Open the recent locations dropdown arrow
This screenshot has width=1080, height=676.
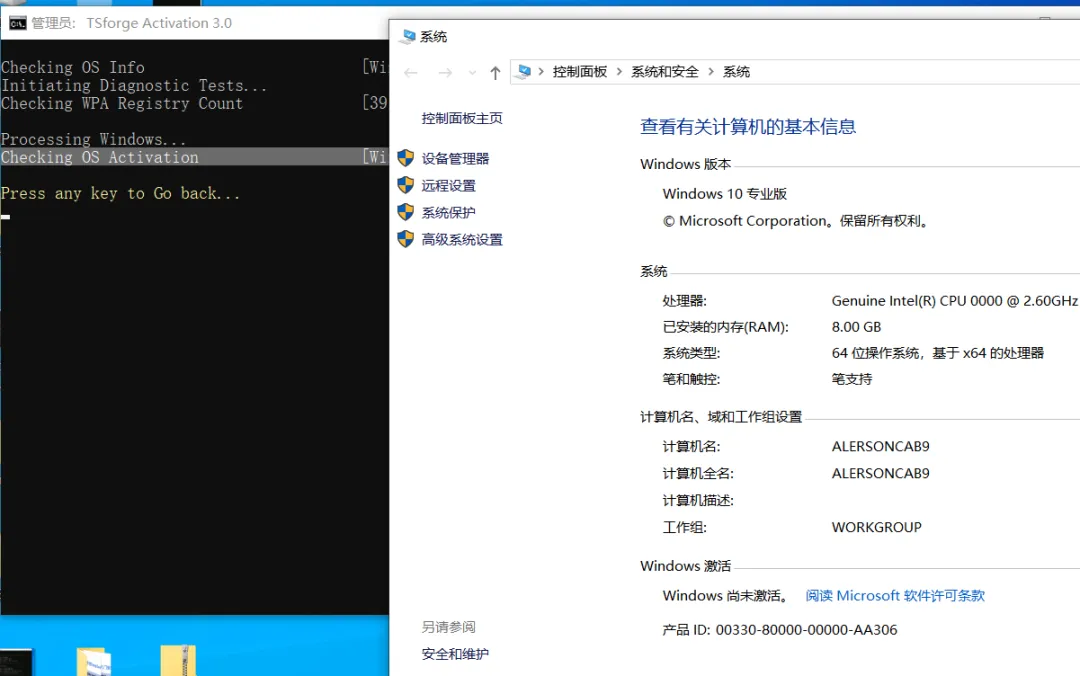(x=473, y=72)
